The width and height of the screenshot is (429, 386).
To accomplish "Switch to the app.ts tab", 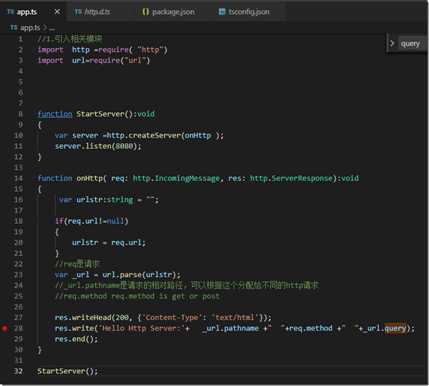I will click(x=32, y=12).
